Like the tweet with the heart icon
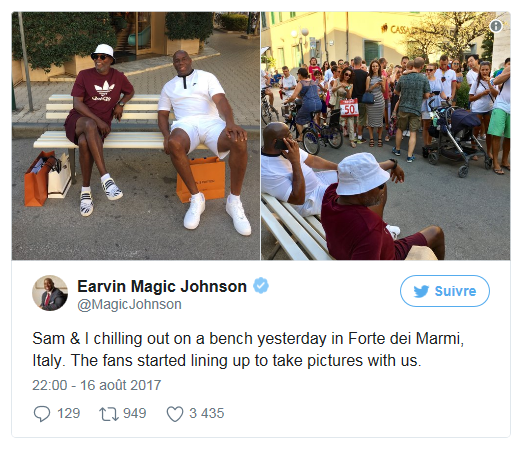 175,414
